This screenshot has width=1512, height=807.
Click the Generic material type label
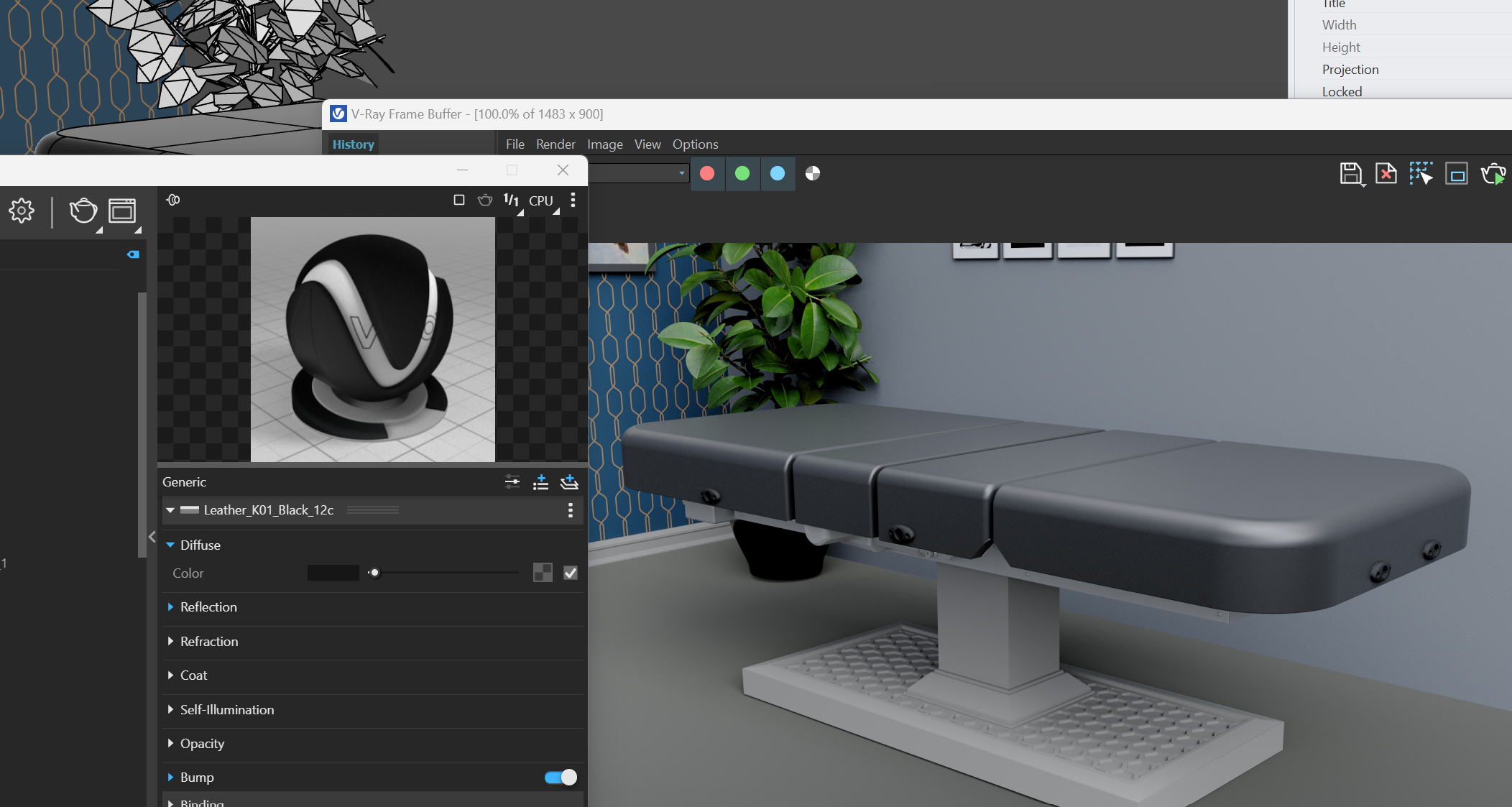[184, 482]
